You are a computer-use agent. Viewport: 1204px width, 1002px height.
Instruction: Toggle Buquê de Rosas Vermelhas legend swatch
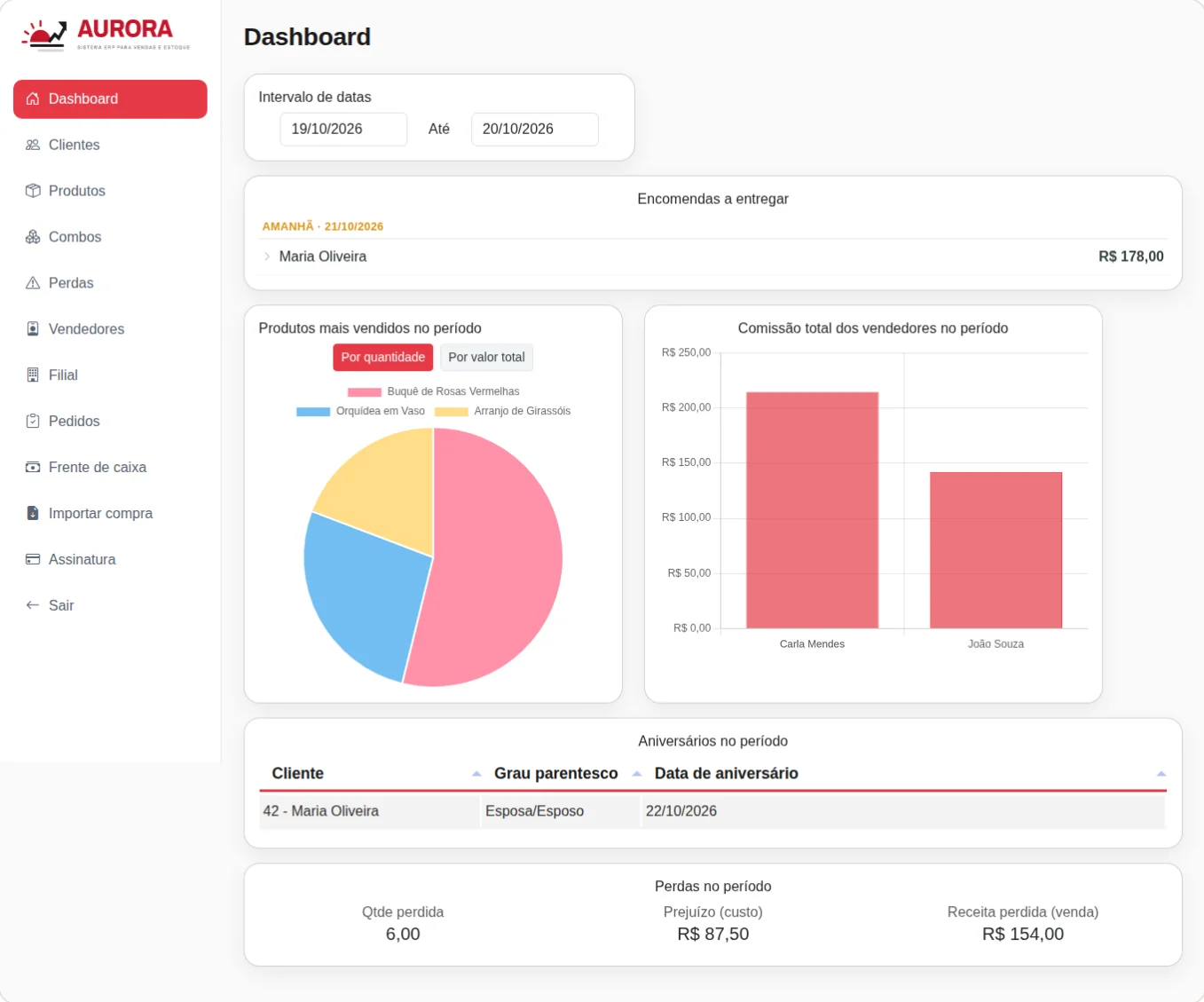365,391
